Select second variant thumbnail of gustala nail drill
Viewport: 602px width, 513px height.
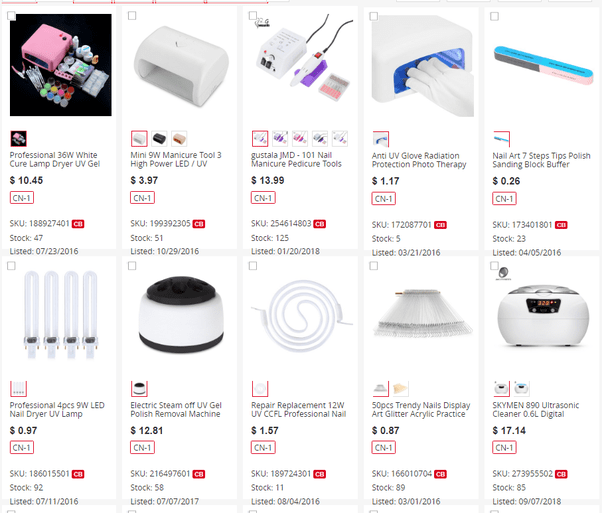click(x=280, y=139)
